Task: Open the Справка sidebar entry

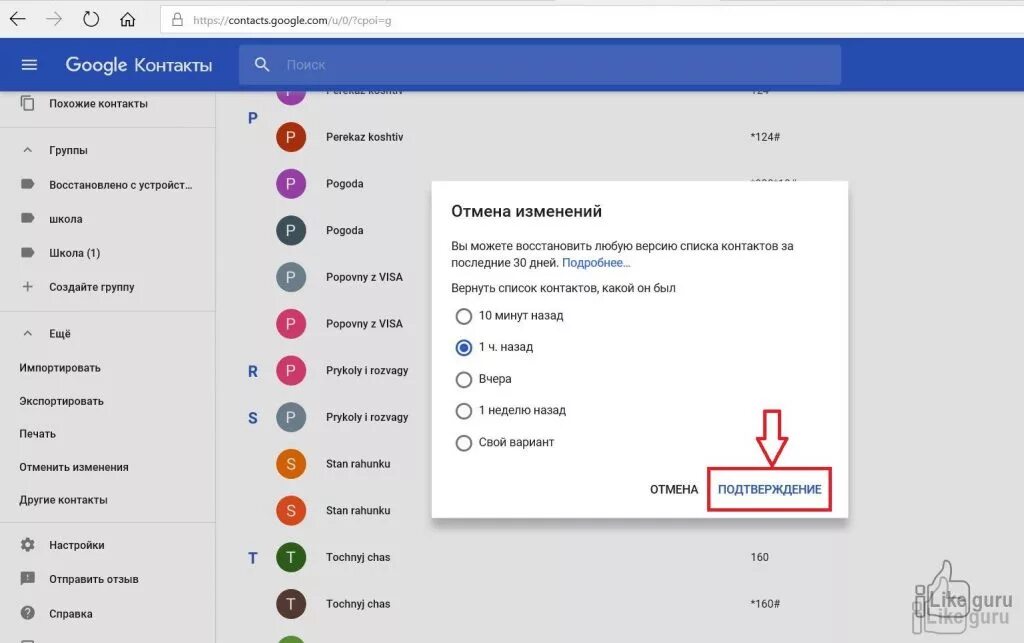Action: coord(71,614)
